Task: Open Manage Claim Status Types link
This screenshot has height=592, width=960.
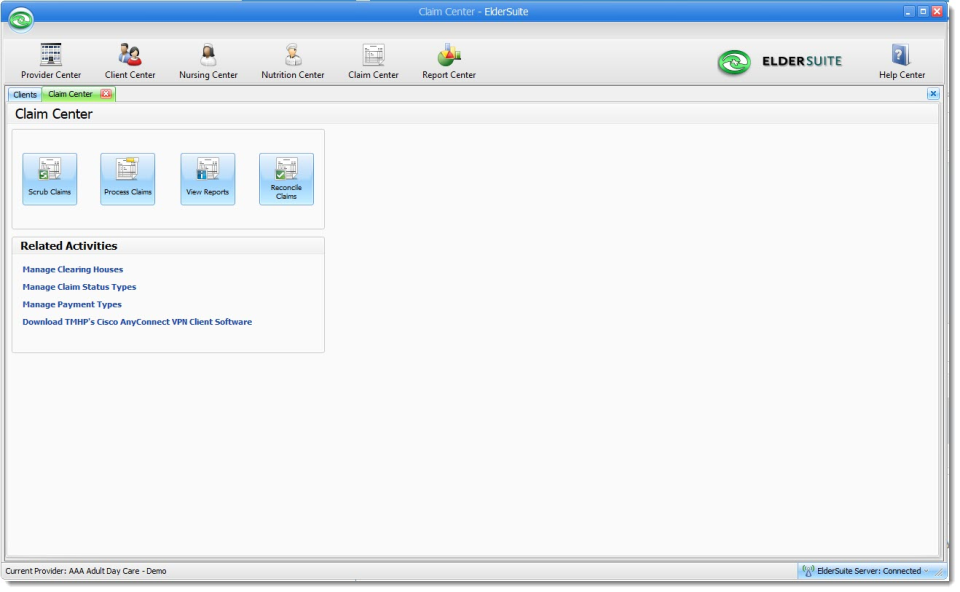Action: click(x=80, y=287)
